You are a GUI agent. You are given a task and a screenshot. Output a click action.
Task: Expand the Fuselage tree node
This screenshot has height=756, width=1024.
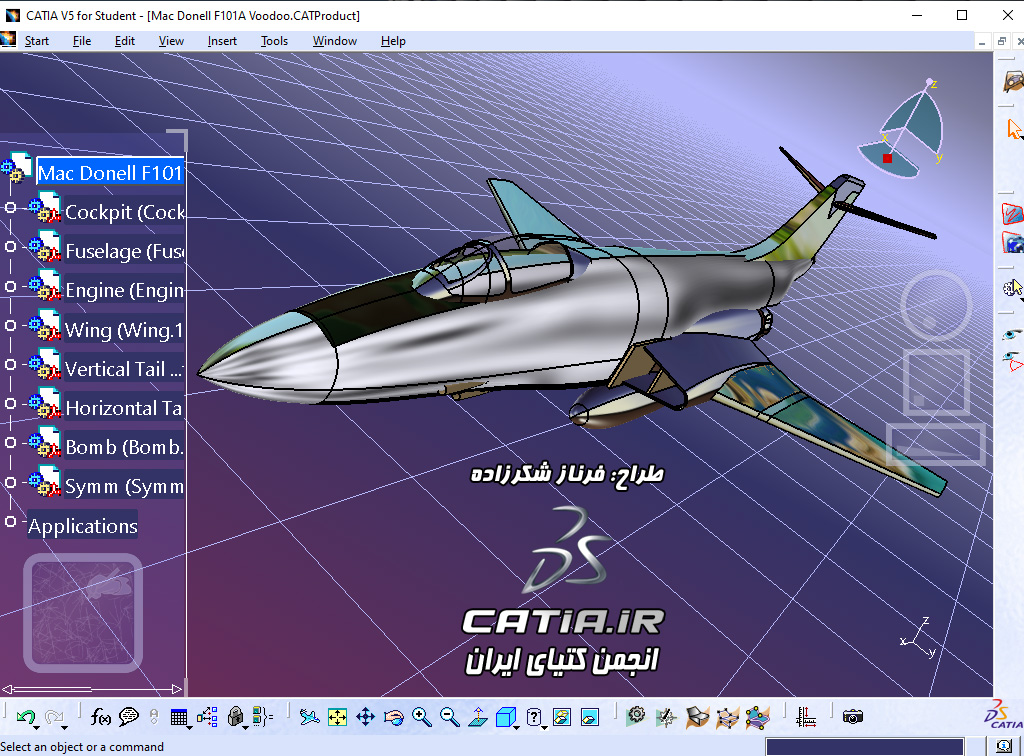click(x=10, y=247)
